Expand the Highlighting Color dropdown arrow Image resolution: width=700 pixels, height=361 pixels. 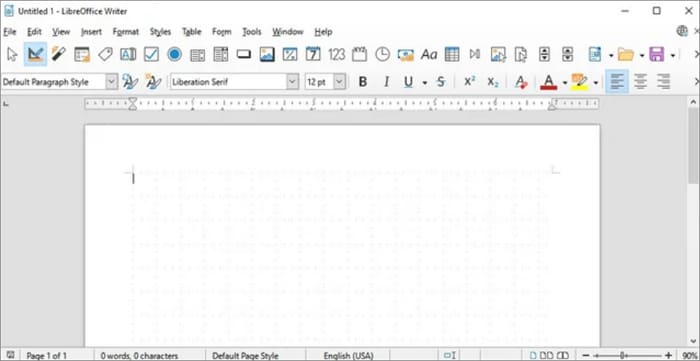596,83
